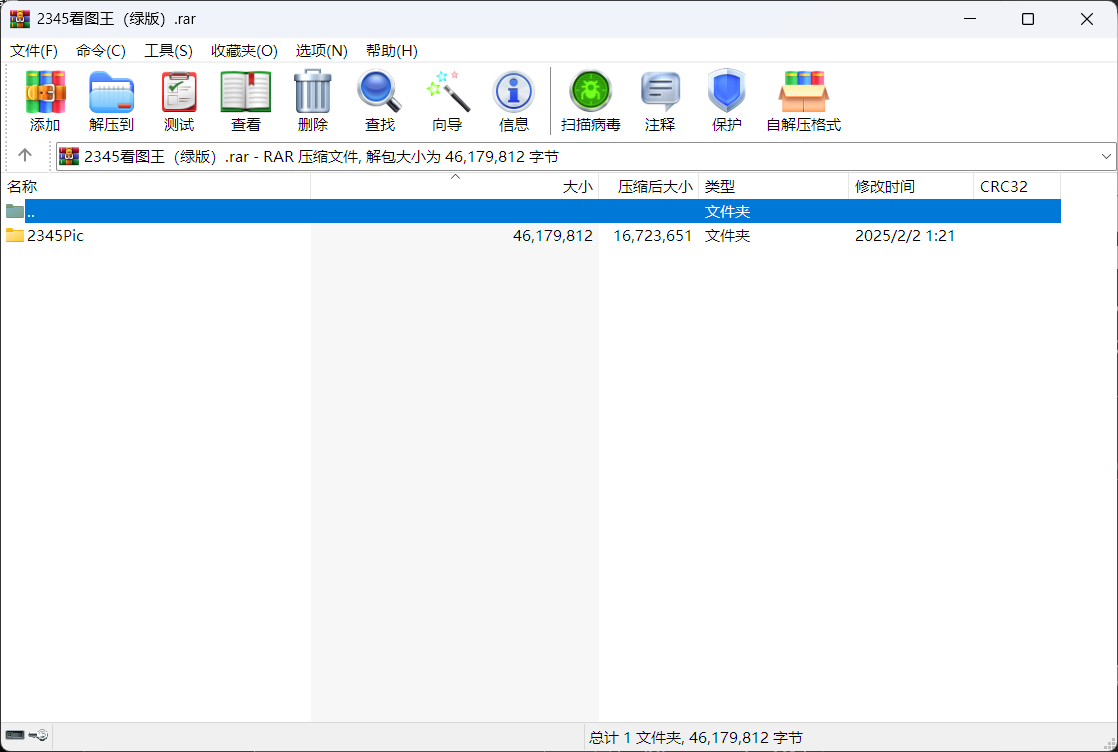Run the Test (测试) archive tool
1118x752 pixels.
tap(179, 93)
